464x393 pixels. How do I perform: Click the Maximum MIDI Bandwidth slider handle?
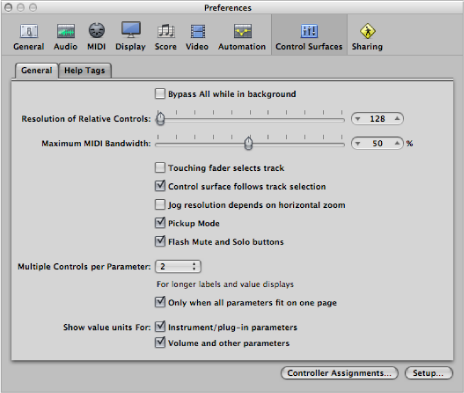(249, 143)
